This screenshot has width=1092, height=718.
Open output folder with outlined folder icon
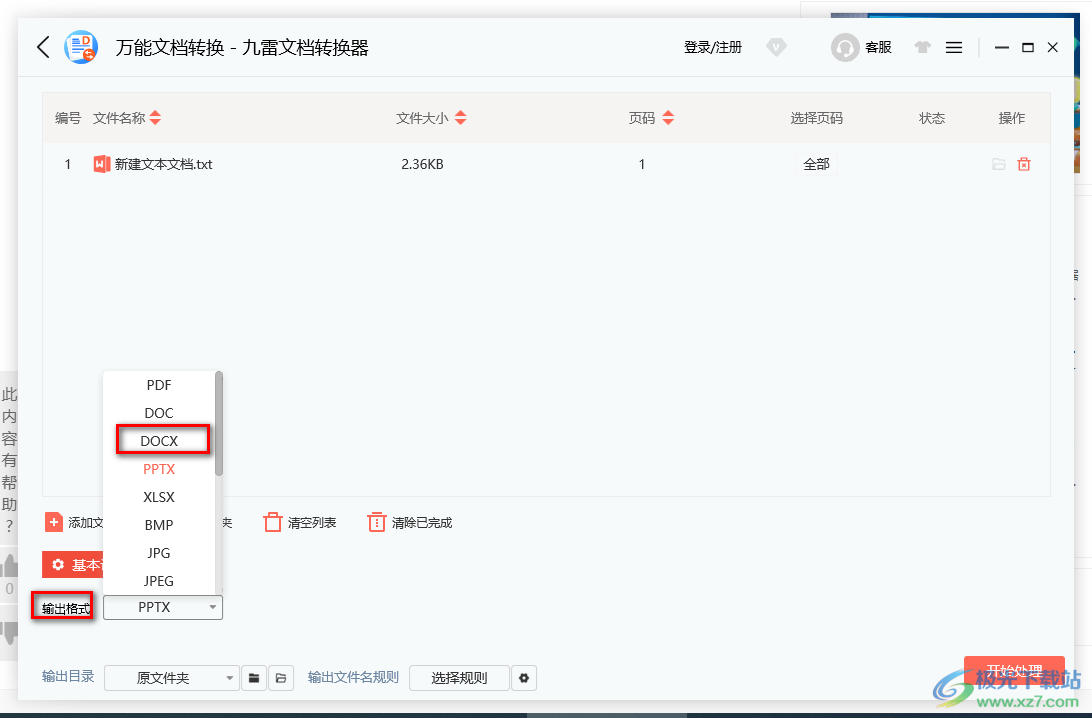(282, 678)
